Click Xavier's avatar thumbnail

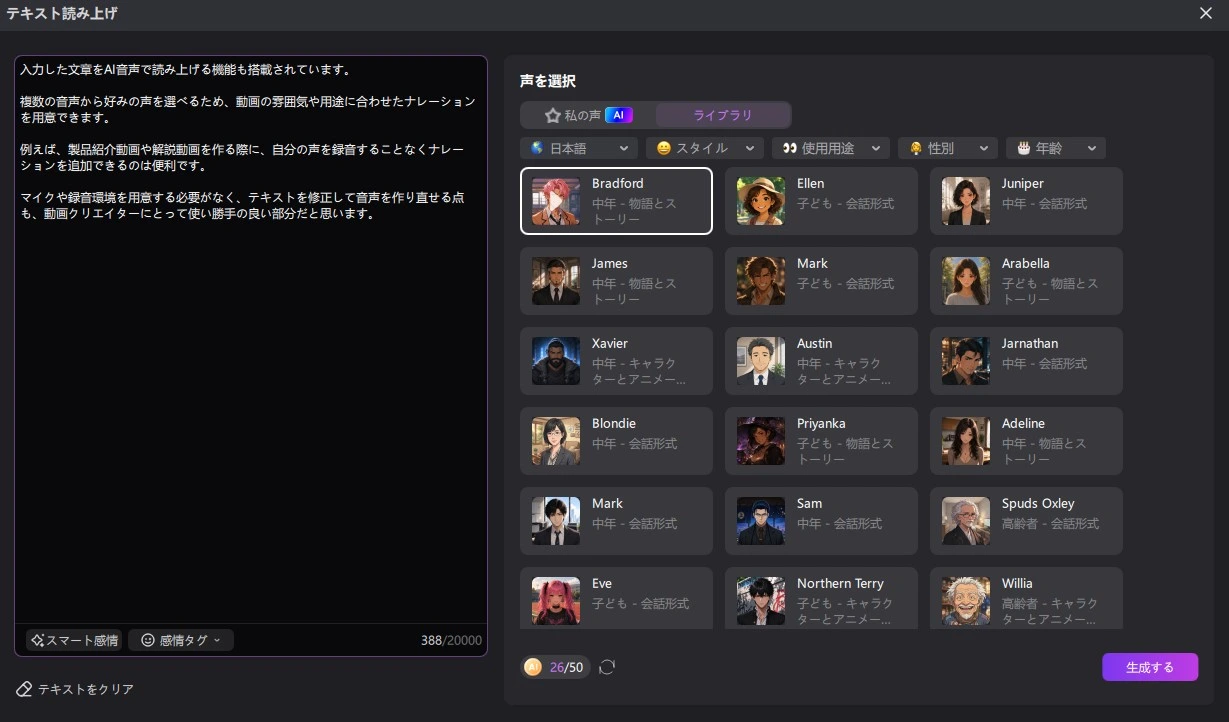click(556, 361)
